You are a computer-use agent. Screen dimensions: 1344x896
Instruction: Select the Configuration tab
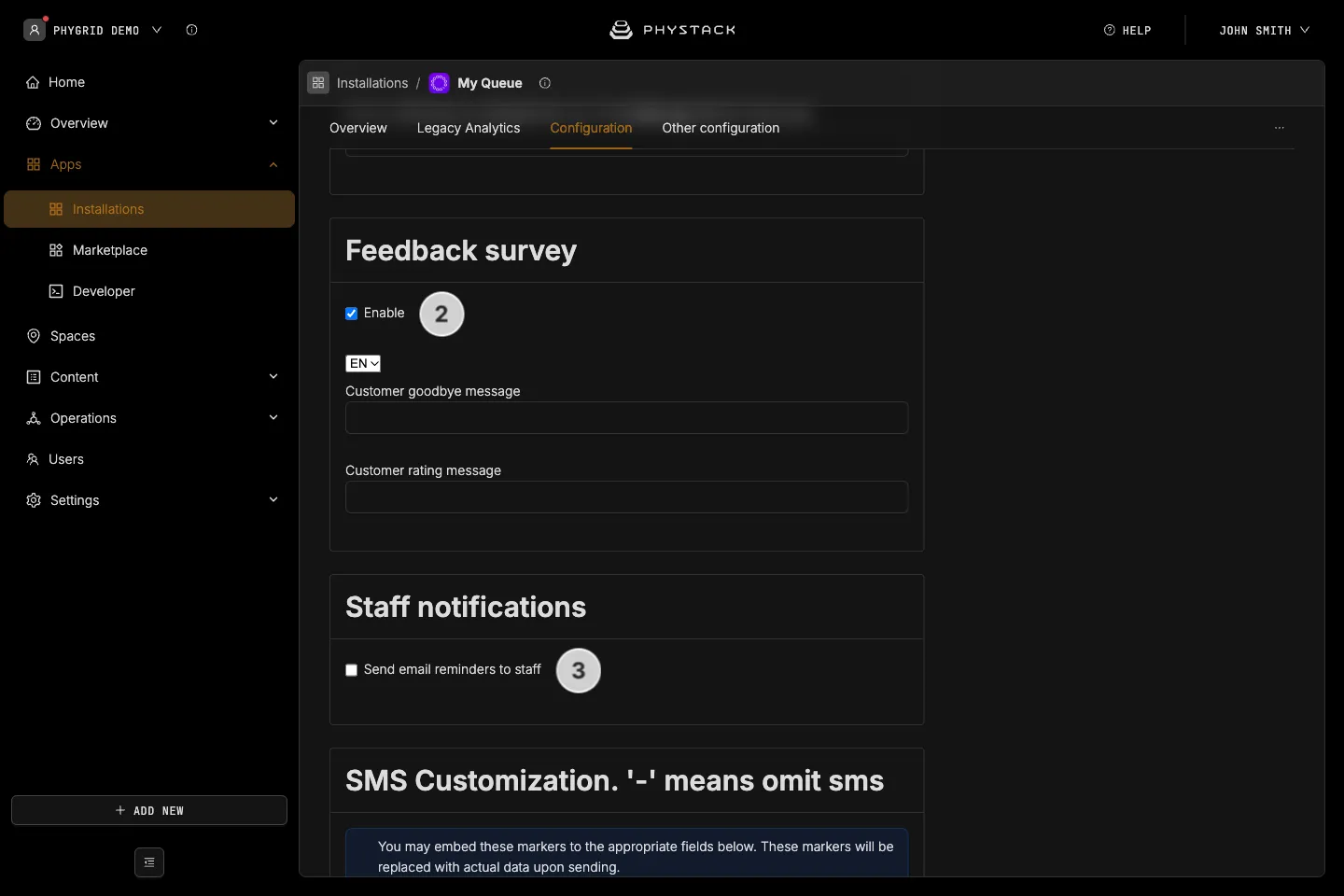591,128
